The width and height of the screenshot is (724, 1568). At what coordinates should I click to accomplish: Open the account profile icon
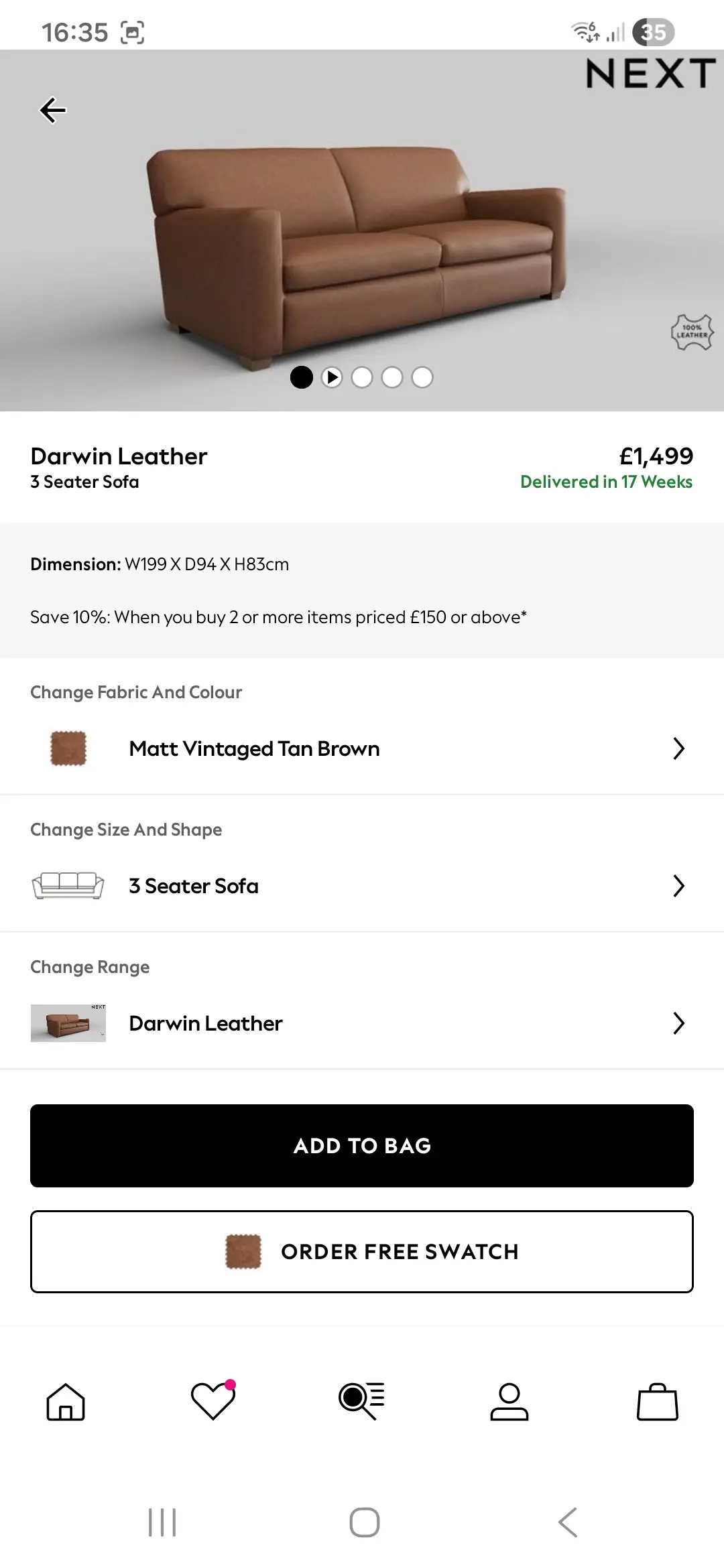[509, 1401]
